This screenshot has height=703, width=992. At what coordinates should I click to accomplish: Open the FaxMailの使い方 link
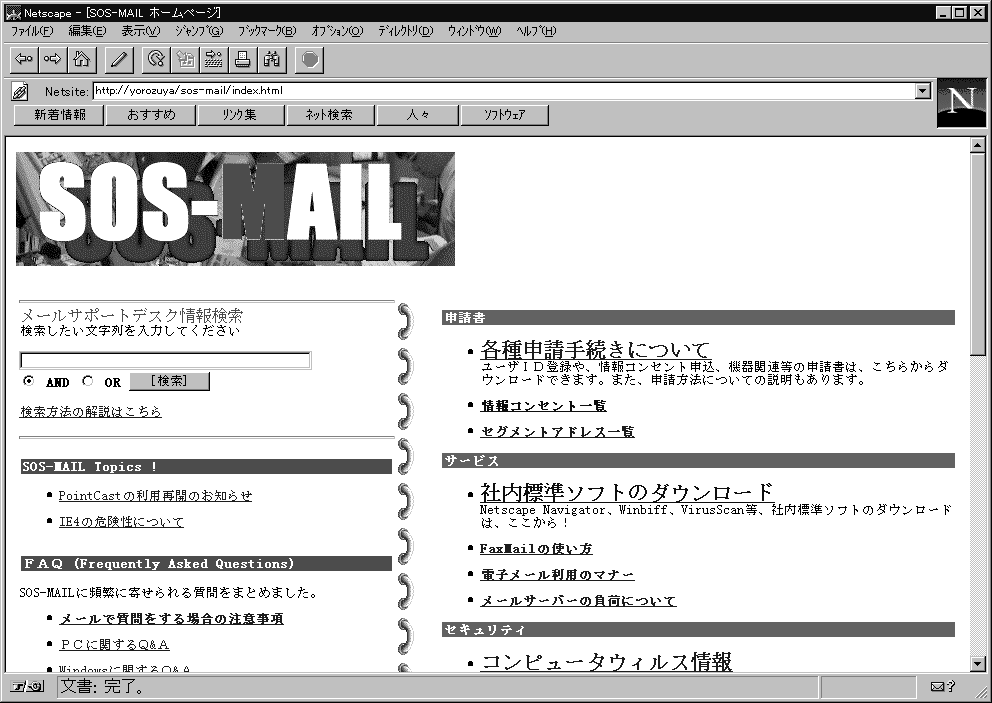click(536, 549)
